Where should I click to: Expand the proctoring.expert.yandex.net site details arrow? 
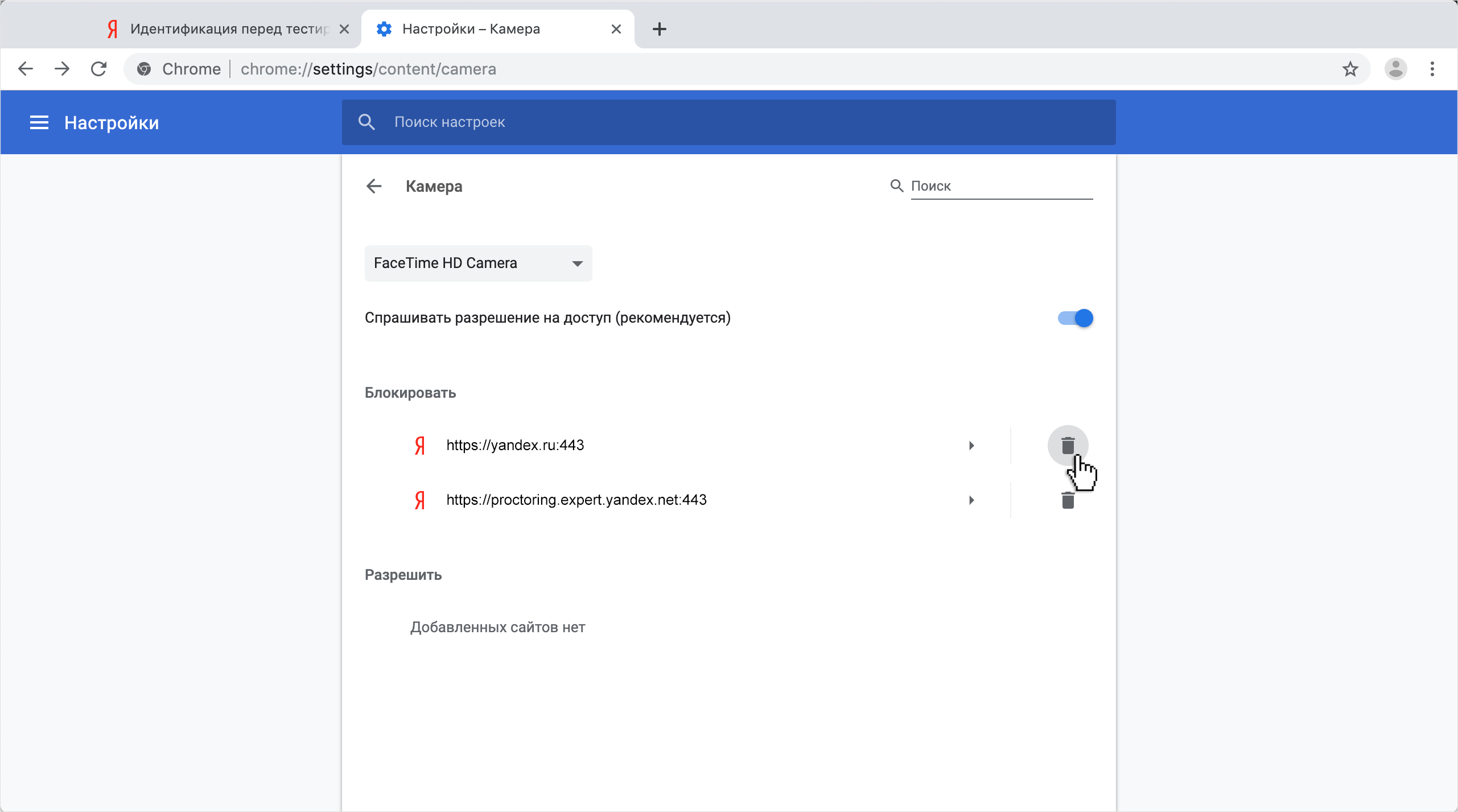[971, 500]
